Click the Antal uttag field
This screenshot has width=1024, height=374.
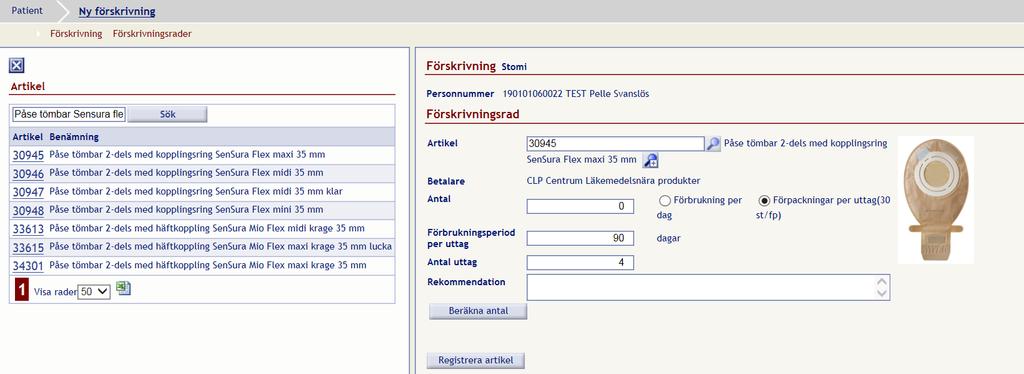pos(580,262)
